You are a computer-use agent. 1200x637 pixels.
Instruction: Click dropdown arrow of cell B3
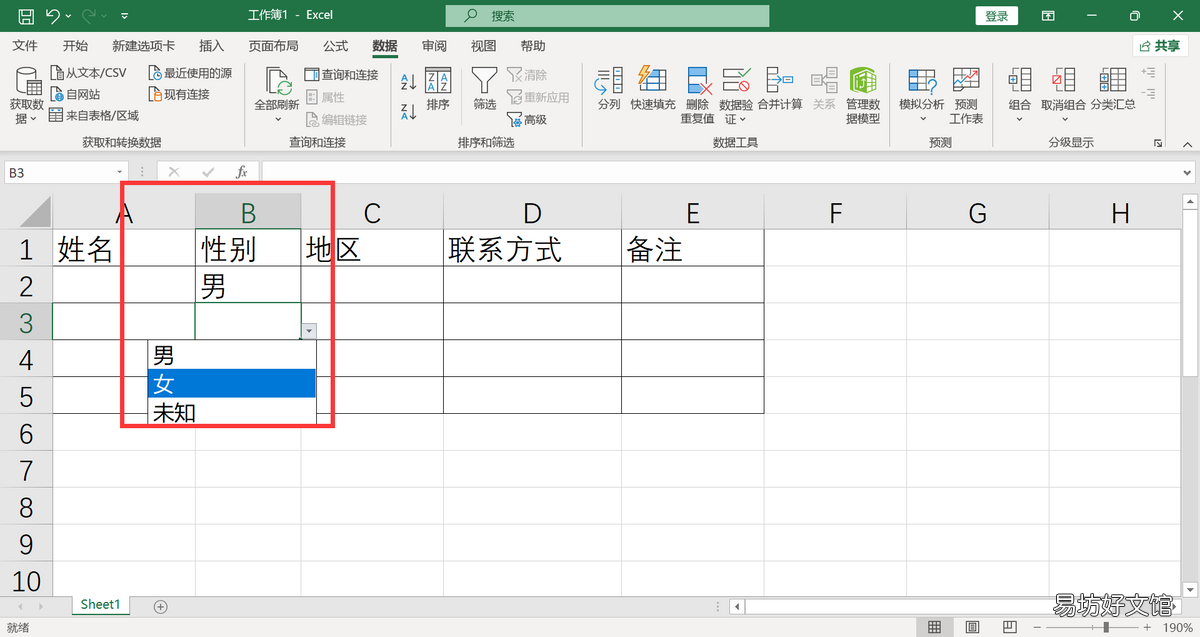click(310, 330)
